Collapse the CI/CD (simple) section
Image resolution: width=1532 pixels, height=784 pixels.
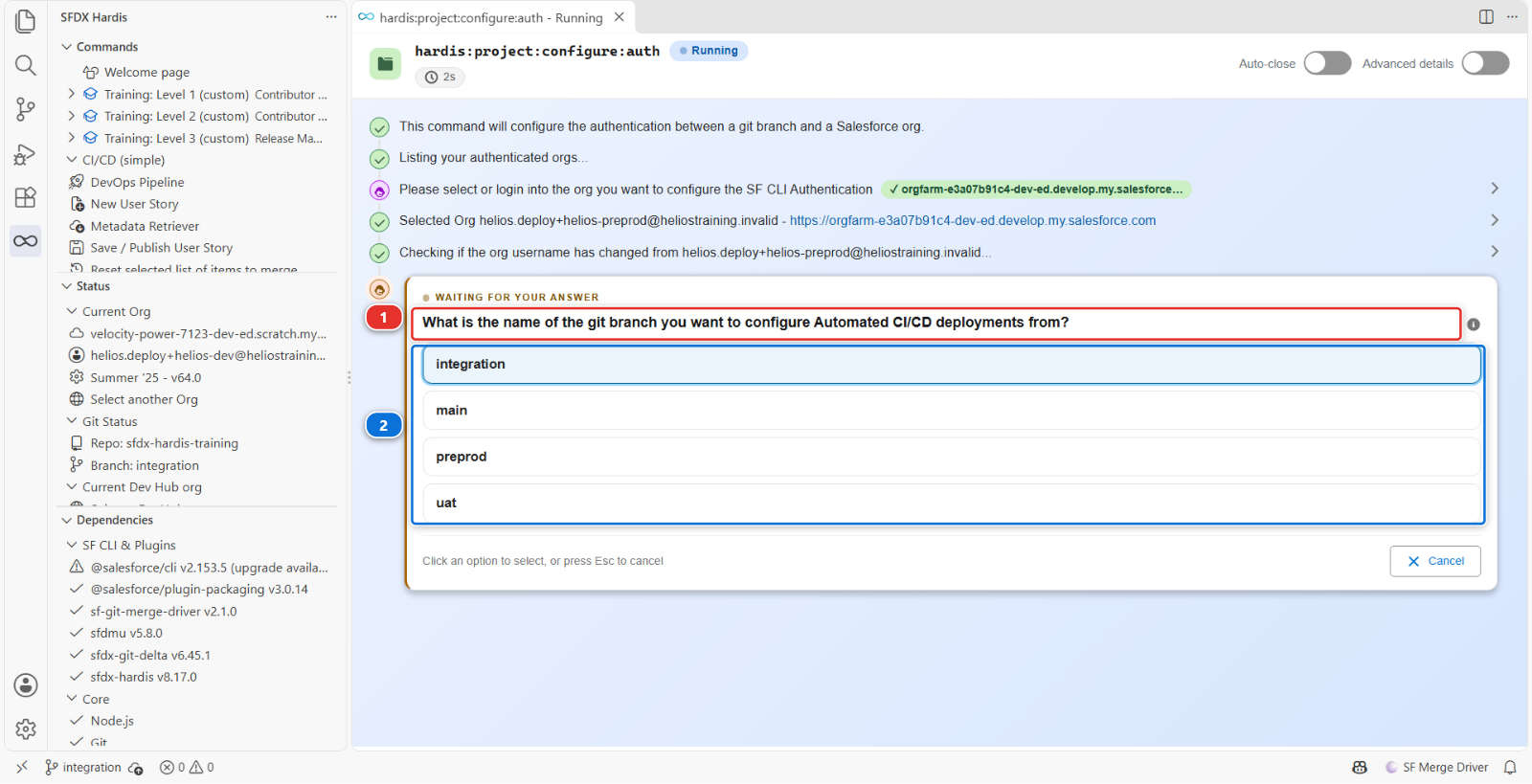(x=72, y=160)
